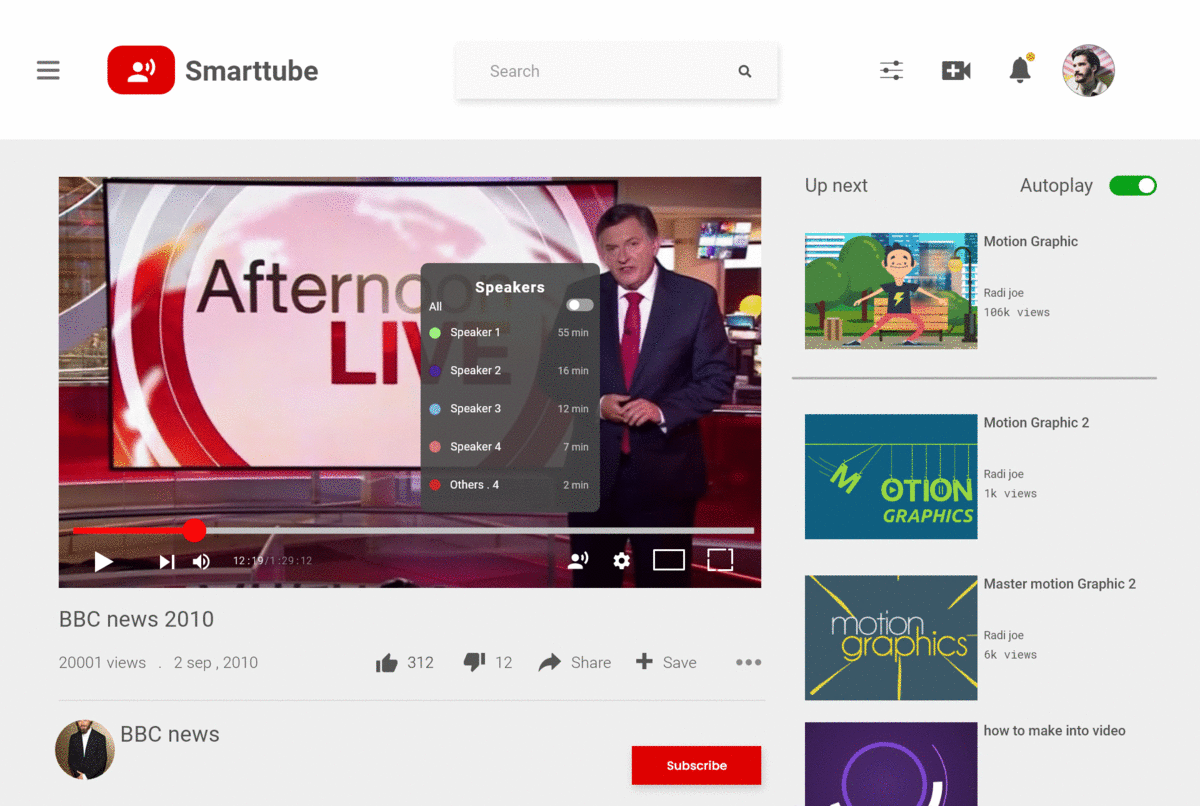Dislike the video with thumbs down
This screenshot has width=1200, height=806.
[x=474, y=662]
